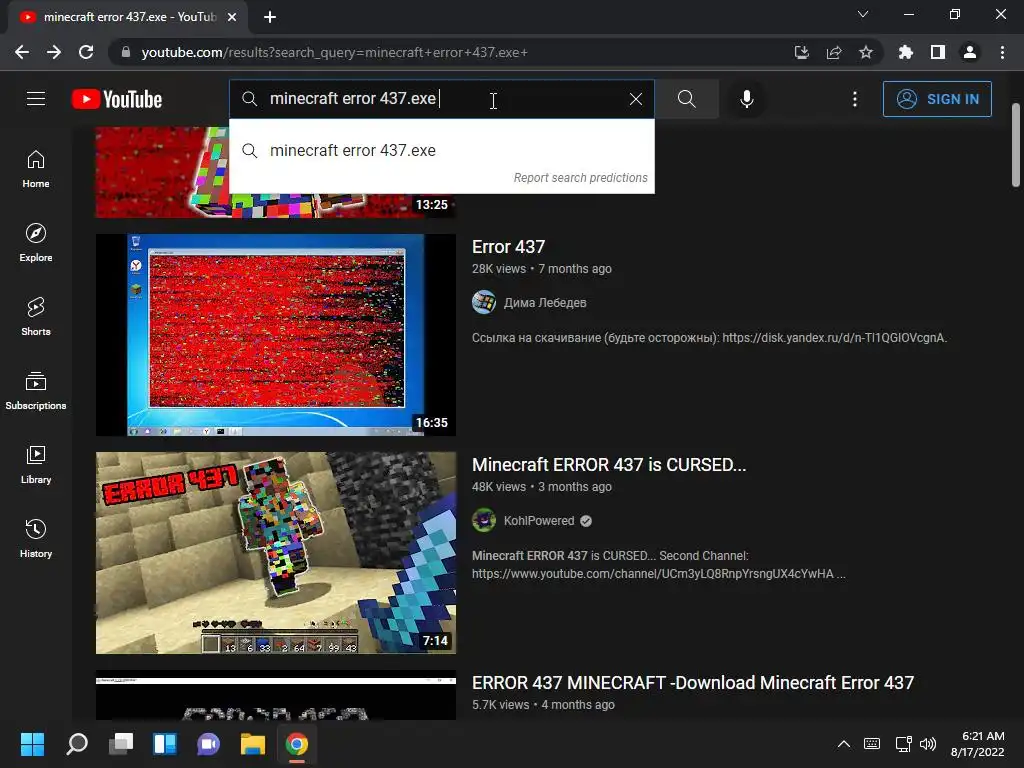
Task: Open 'Minecraft ERROR 437 is CURSED...' title
Action: click(x=609, y=465)
